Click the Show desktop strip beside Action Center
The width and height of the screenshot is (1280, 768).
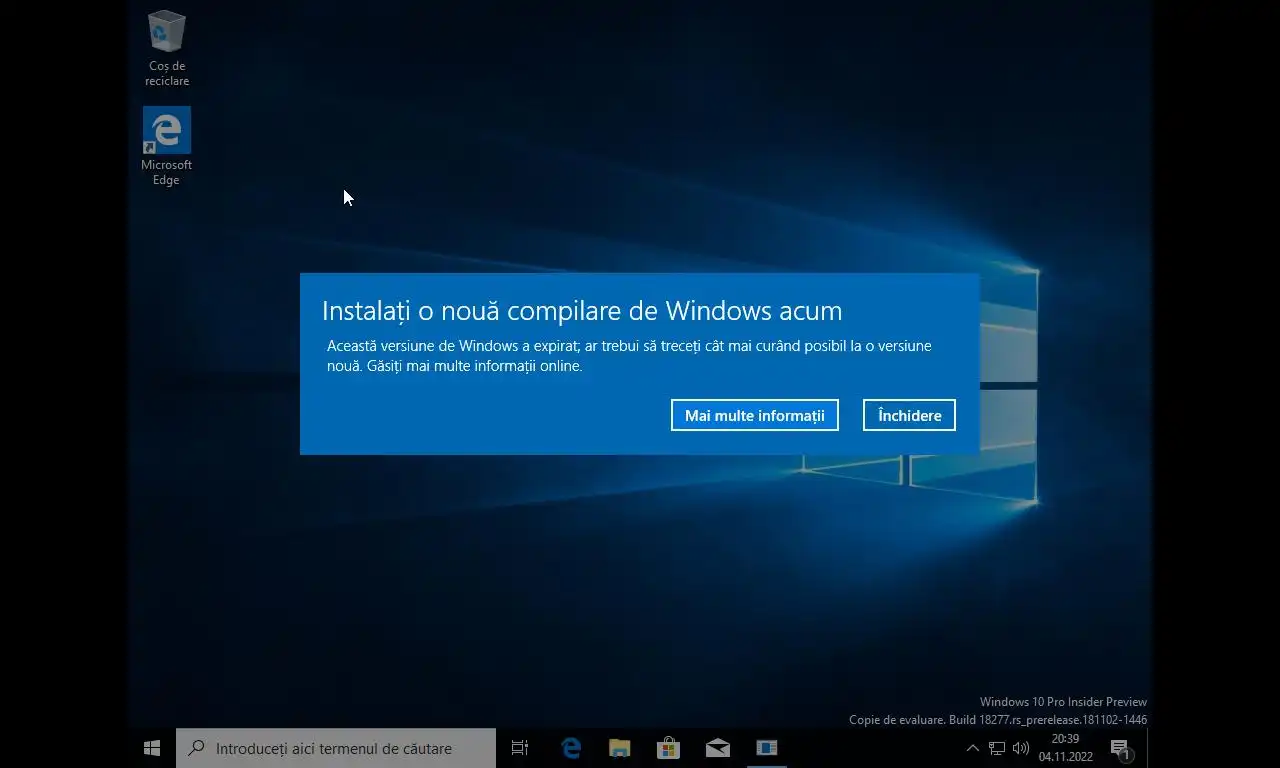(1148, 748)
